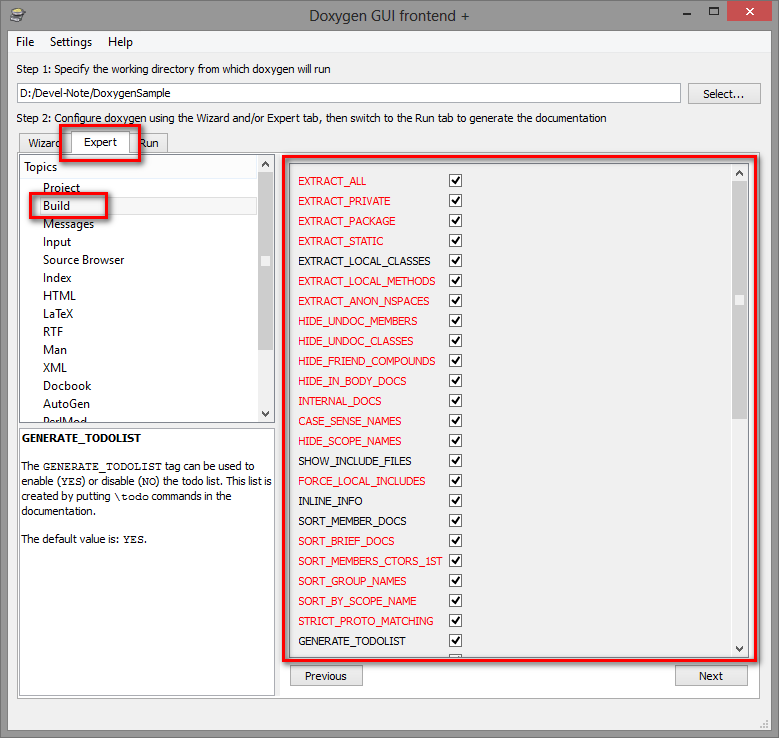Toggle the HIDE_UNDOC_CLASSES checkbox

pyautogui.click(x=455, y=340)
